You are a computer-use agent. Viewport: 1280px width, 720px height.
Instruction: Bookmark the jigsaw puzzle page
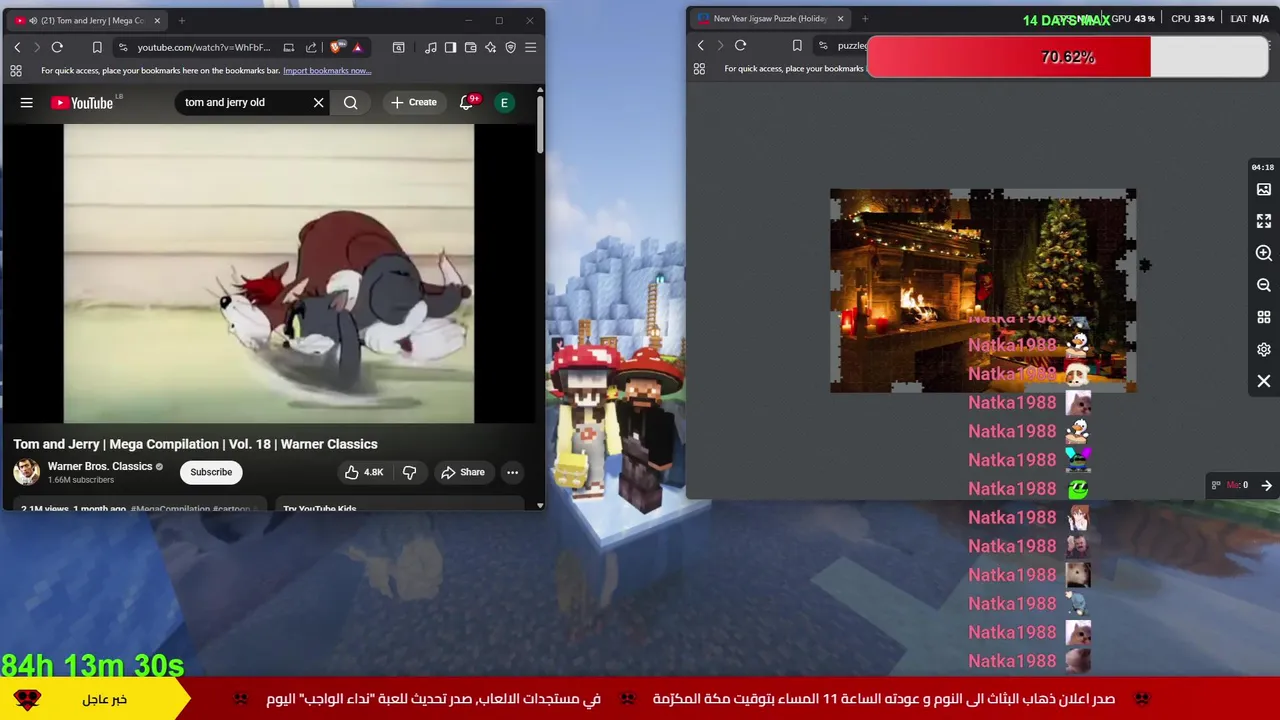[x=797, y=45]
